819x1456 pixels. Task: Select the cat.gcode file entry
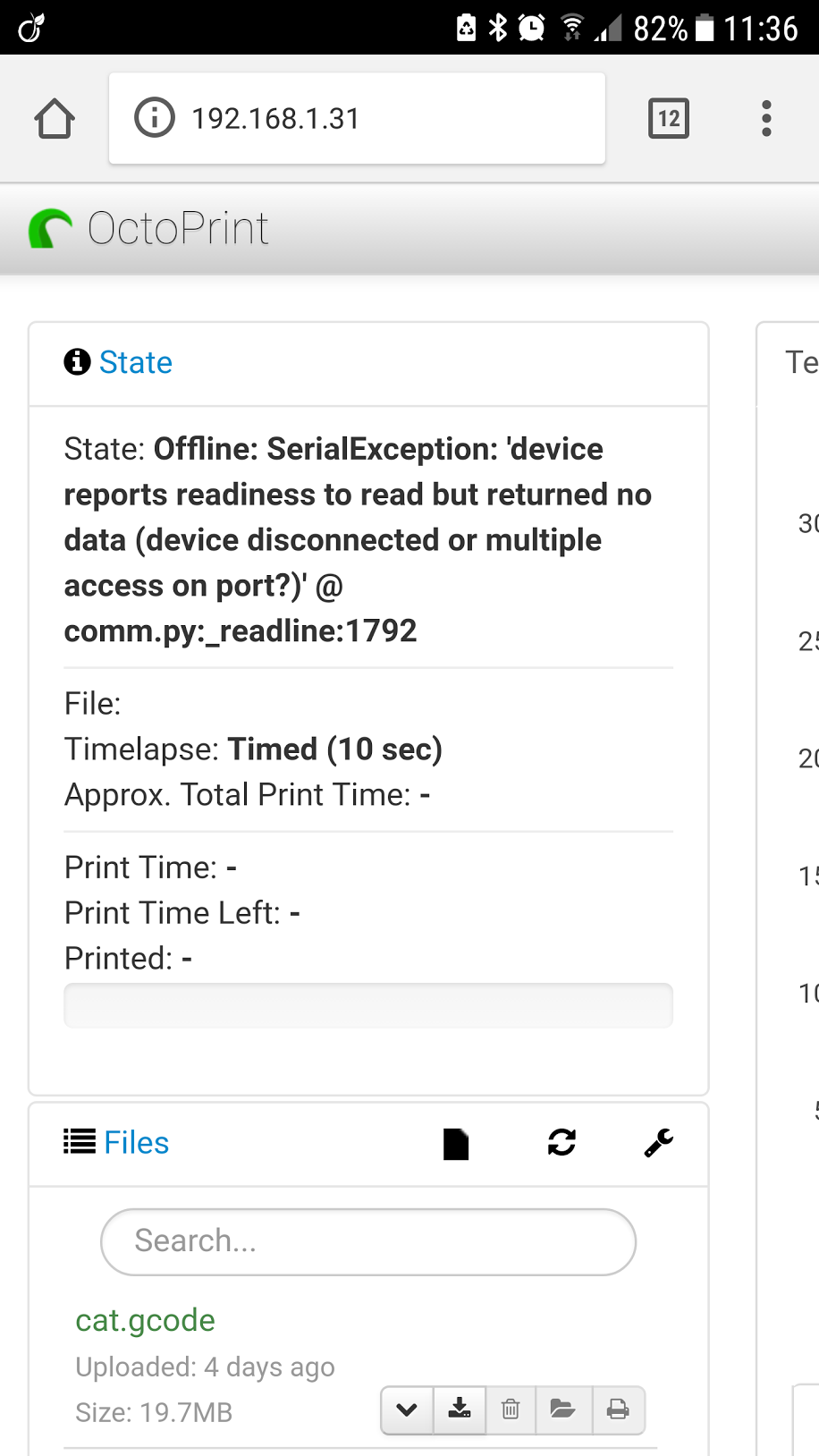145,1320
